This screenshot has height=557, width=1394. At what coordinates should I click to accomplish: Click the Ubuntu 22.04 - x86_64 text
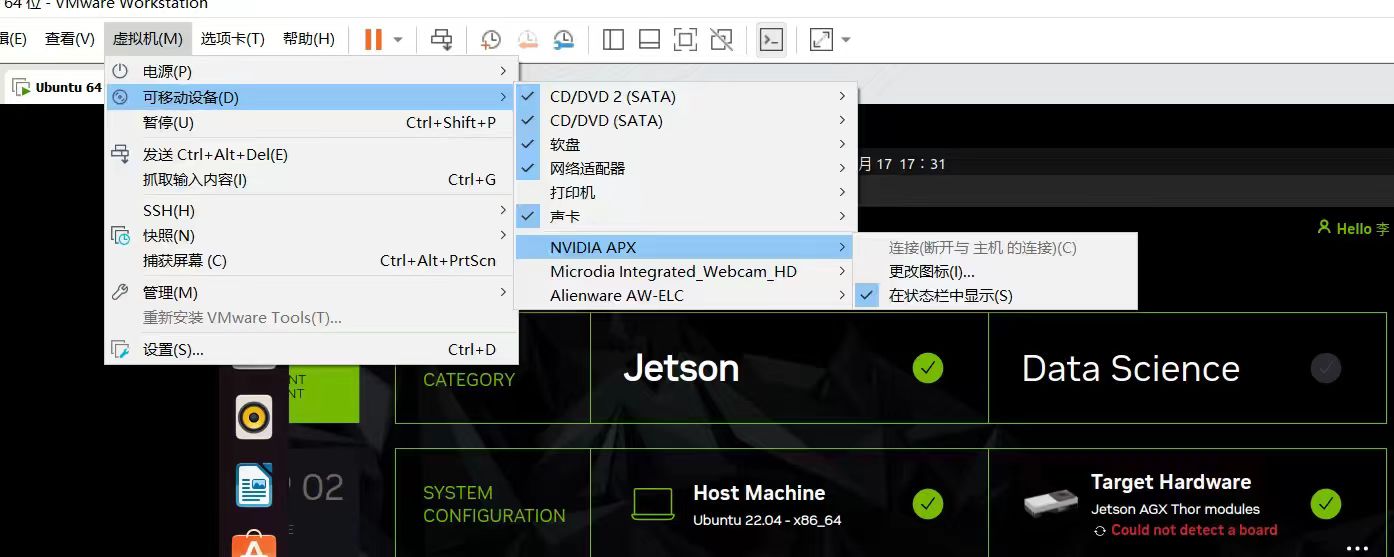click(x=767, y=520)
